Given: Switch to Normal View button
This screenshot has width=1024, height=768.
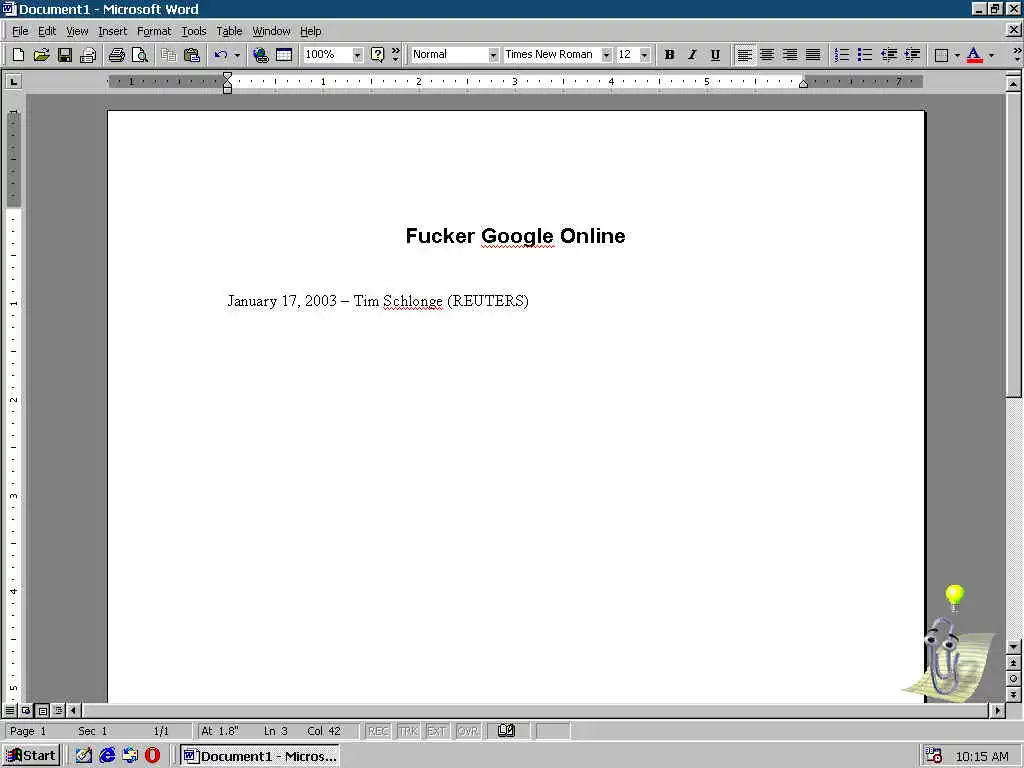Looking at the screenshot, I should click(x=10, y=710).
